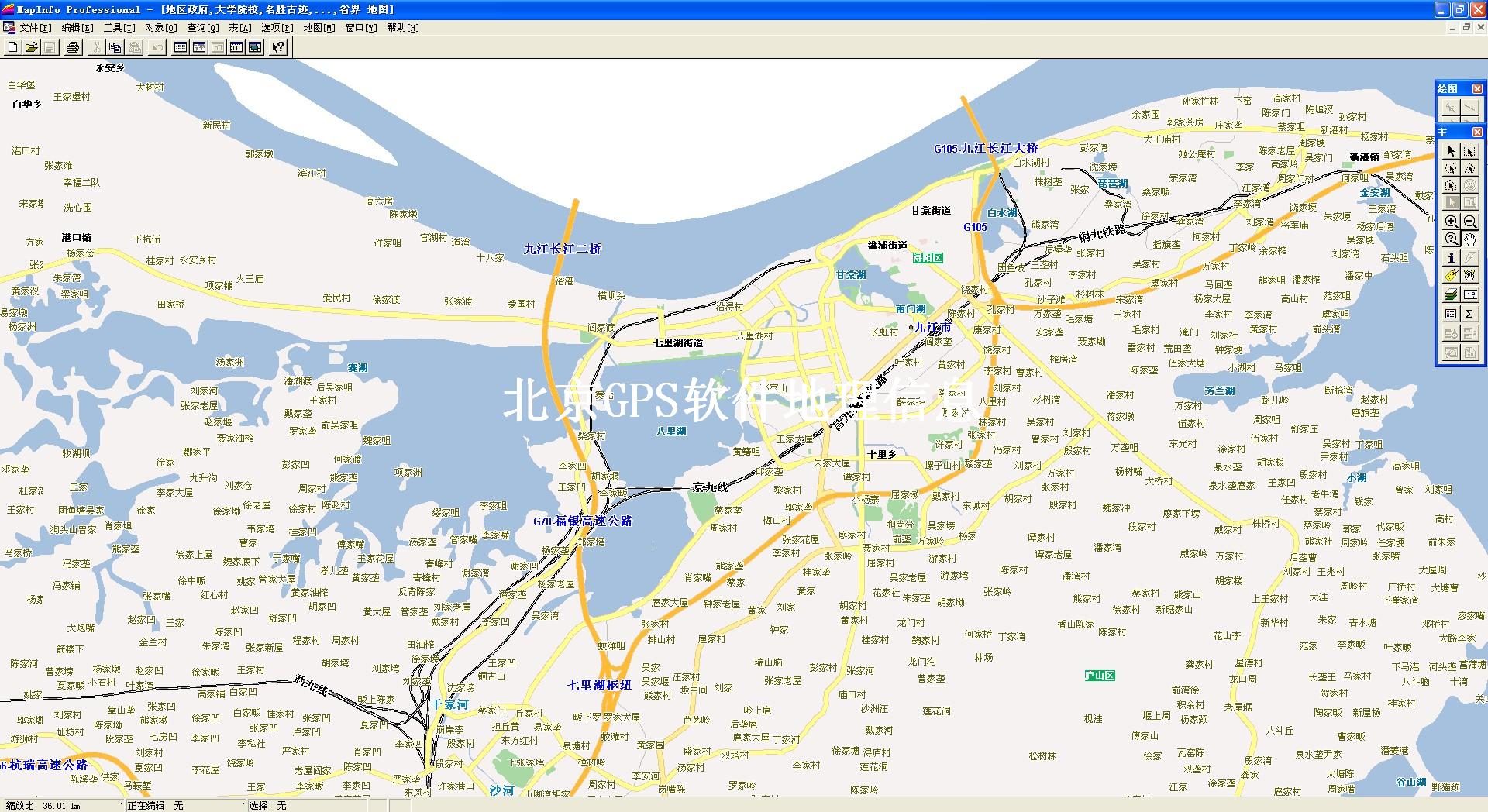This screenshot has width=1488, height=812.
Task: Select the Drag Map Window hand tool
Action: point(1469,275)
